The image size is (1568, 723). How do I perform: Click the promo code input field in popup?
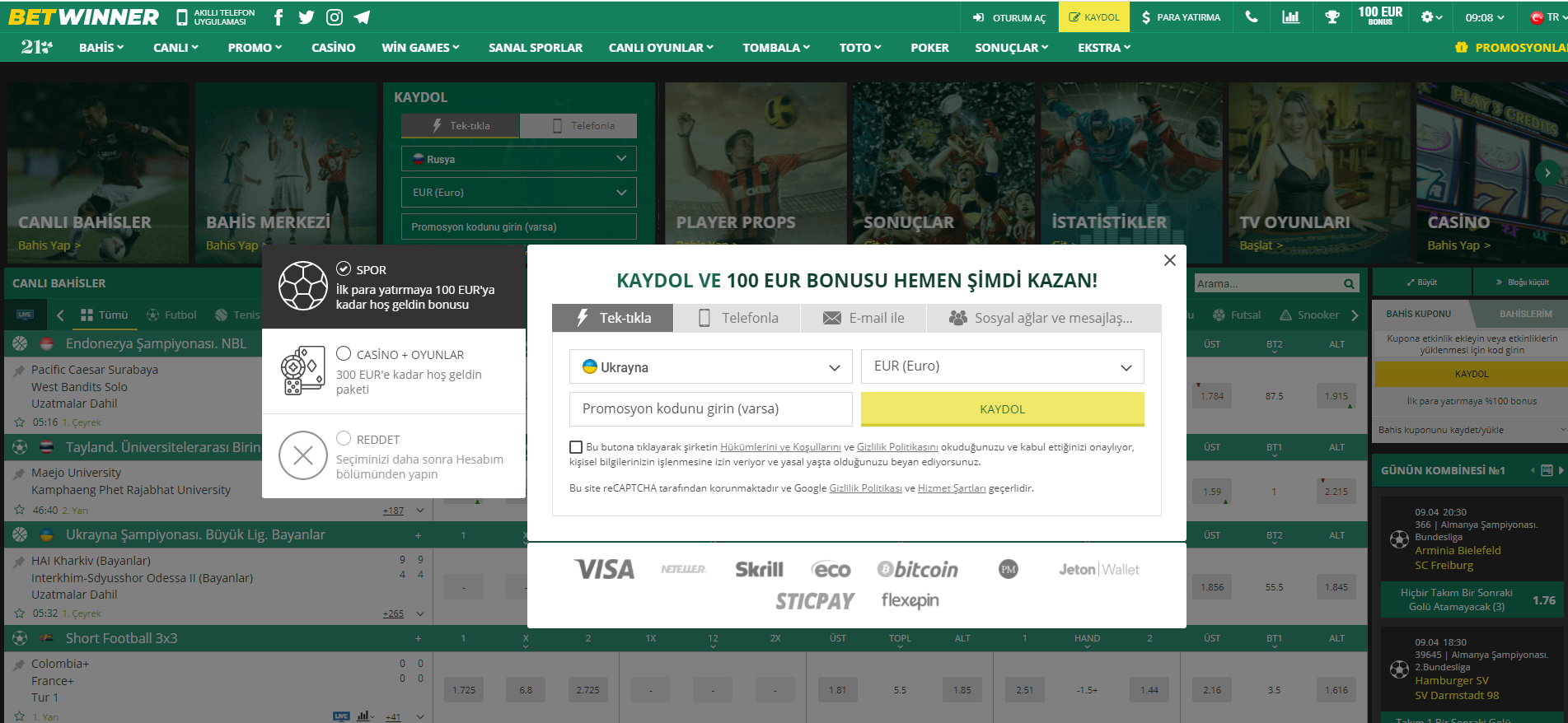(710, 409)
